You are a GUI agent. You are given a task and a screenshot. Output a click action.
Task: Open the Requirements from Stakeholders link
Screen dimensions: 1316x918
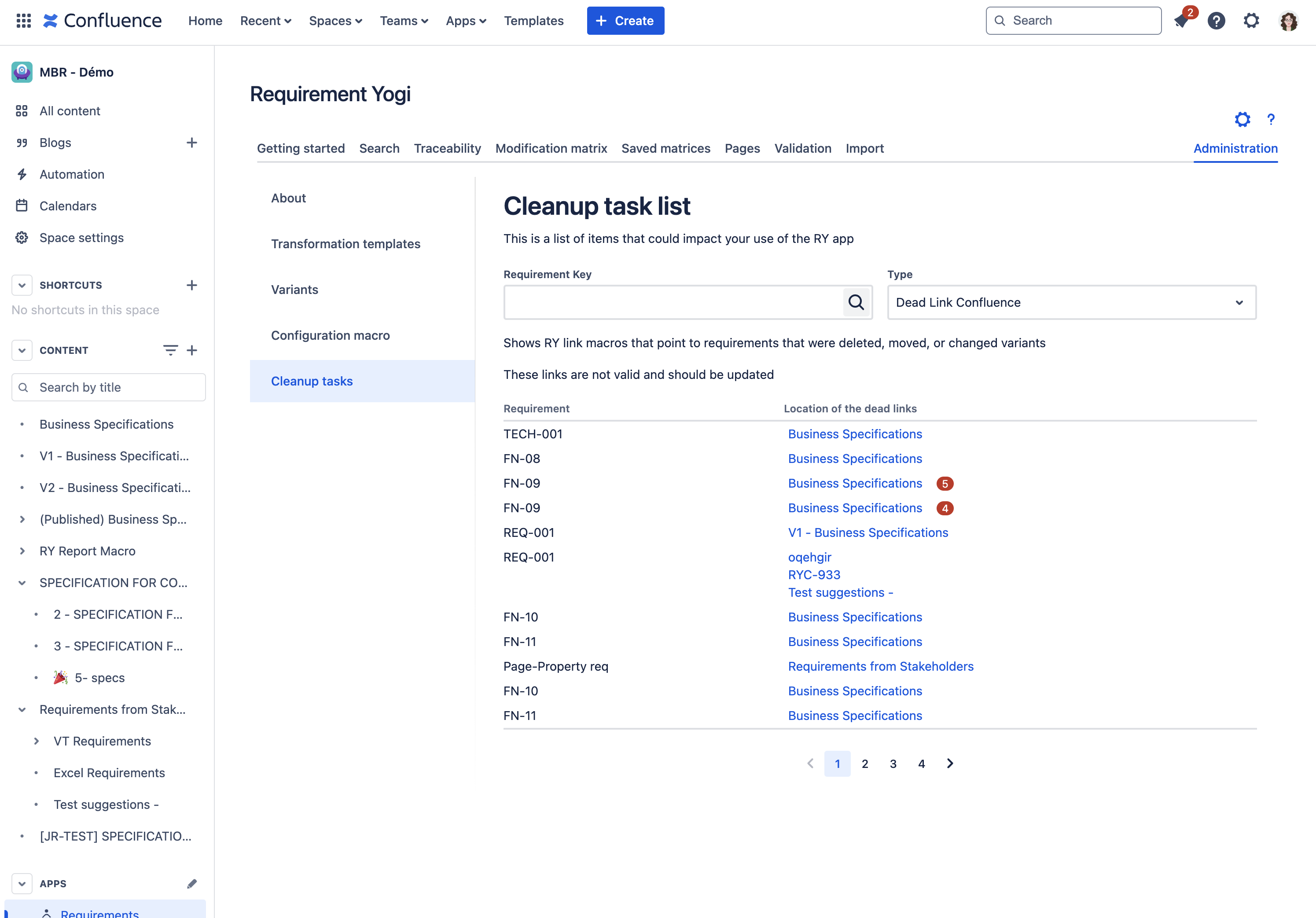tap(880, 666)
